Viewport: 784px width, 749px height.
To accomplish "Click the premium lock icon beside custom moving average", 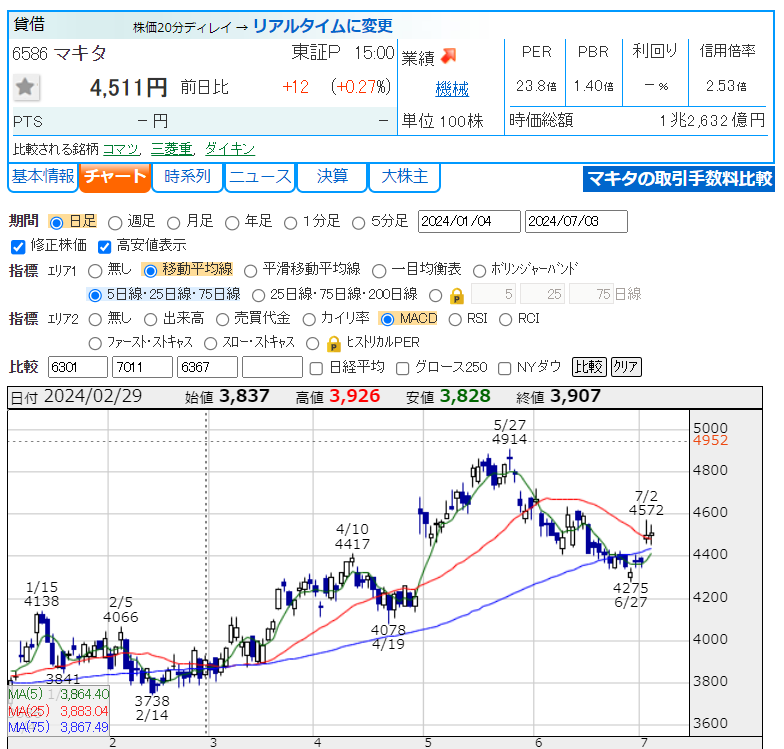I will [456, 296].
